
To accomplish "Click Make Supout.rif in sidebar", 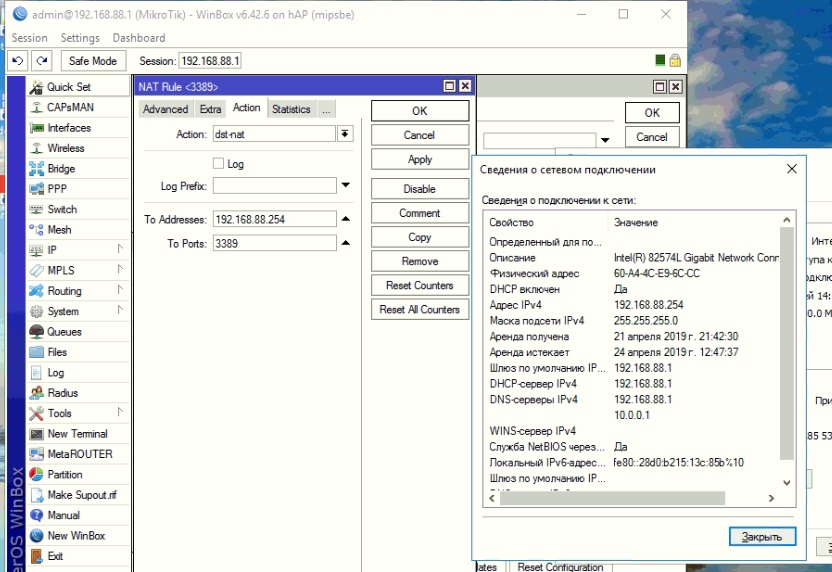I will click(x=79, y=495).
